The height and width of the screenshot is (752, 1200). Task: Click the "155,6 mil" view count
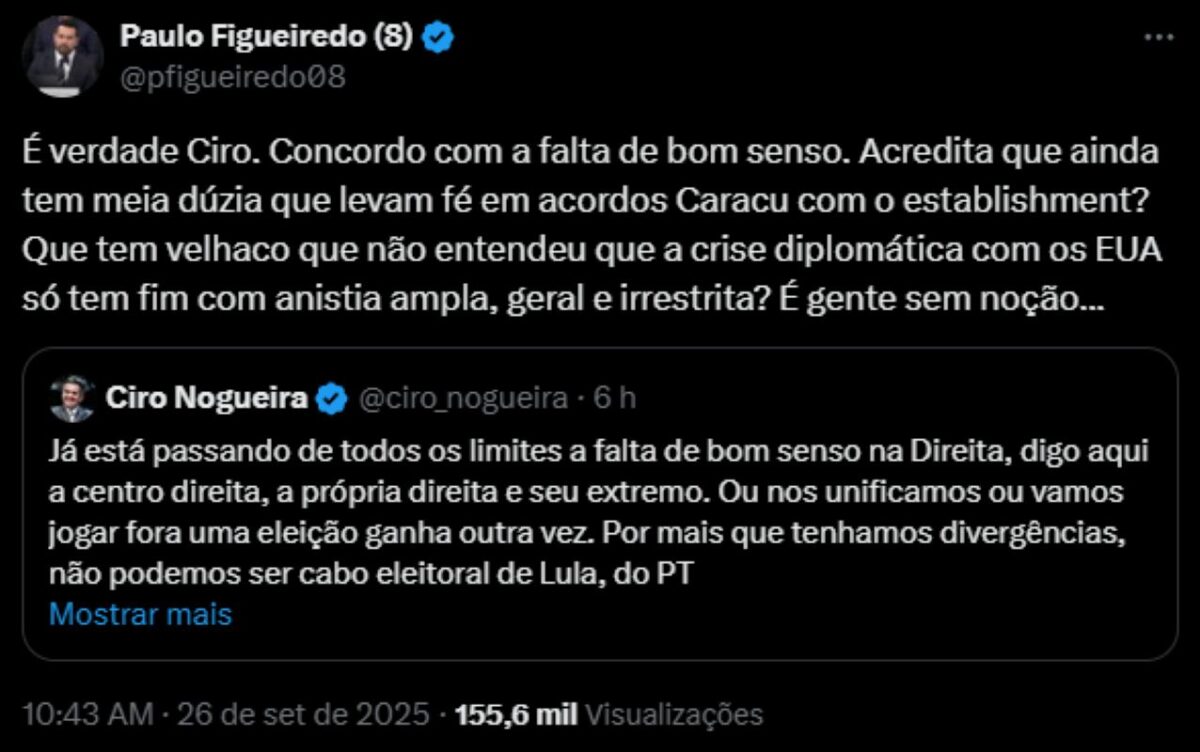click(516, 715)
